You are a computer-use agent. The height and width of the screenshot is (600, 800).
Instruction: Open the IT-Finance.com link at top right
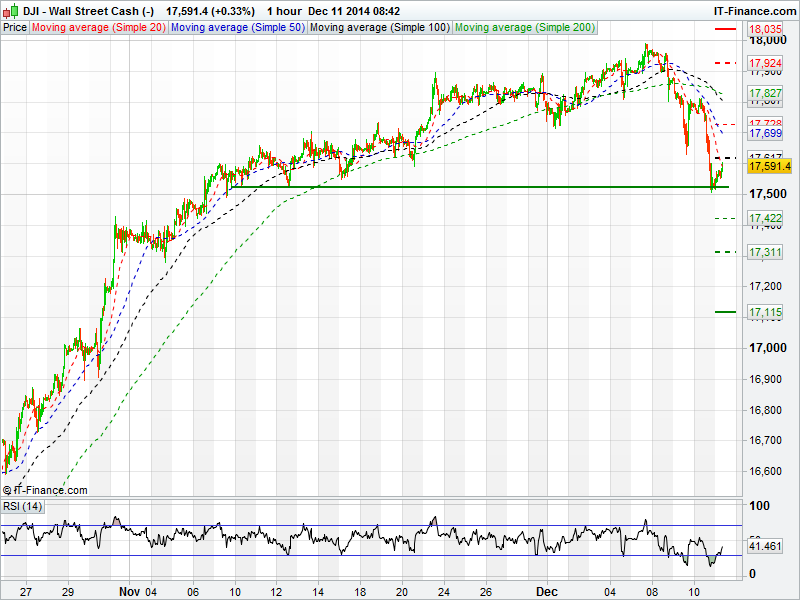[x=753, y=10]
